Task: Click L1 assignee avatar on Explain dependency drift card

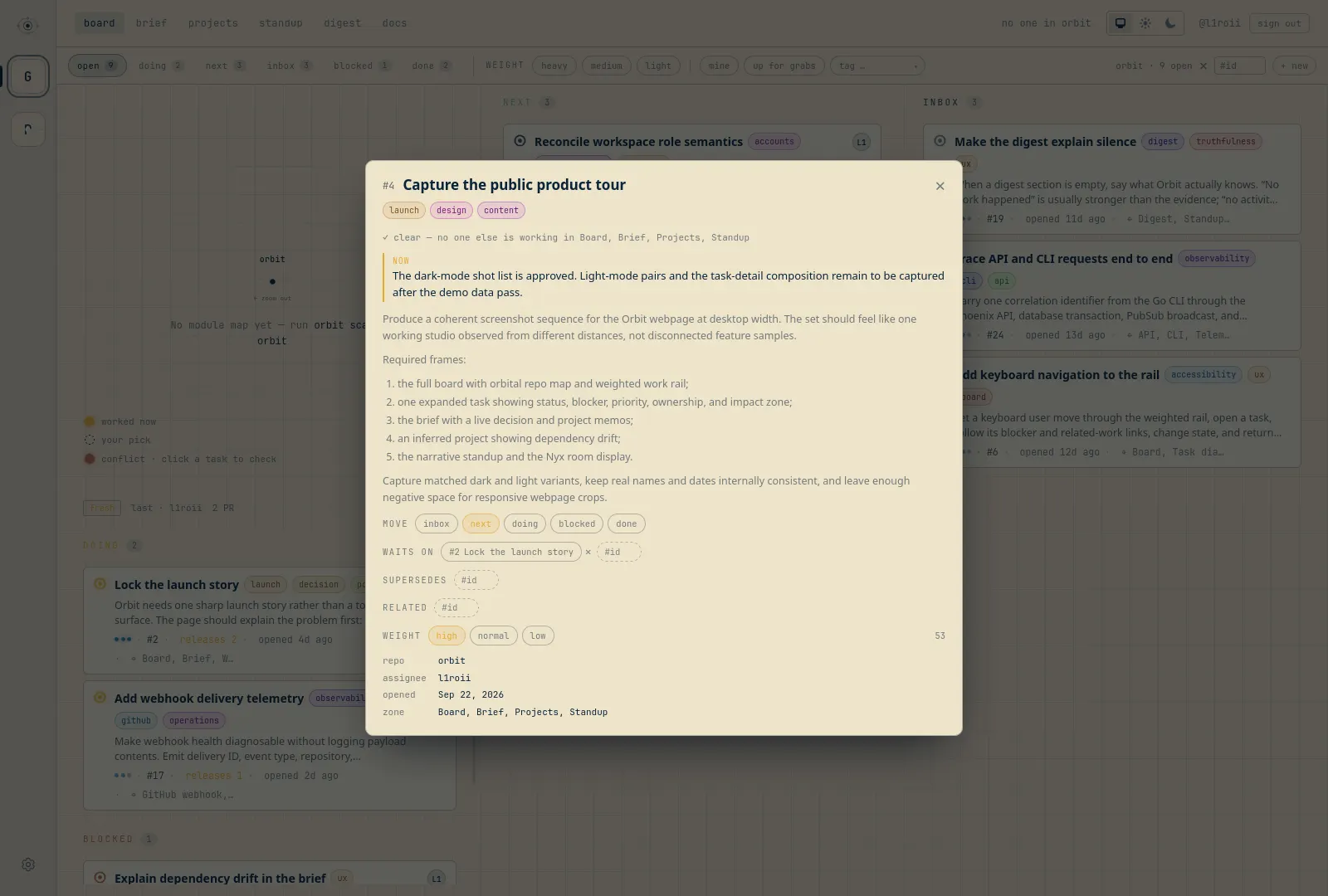Action: [437, 879]
